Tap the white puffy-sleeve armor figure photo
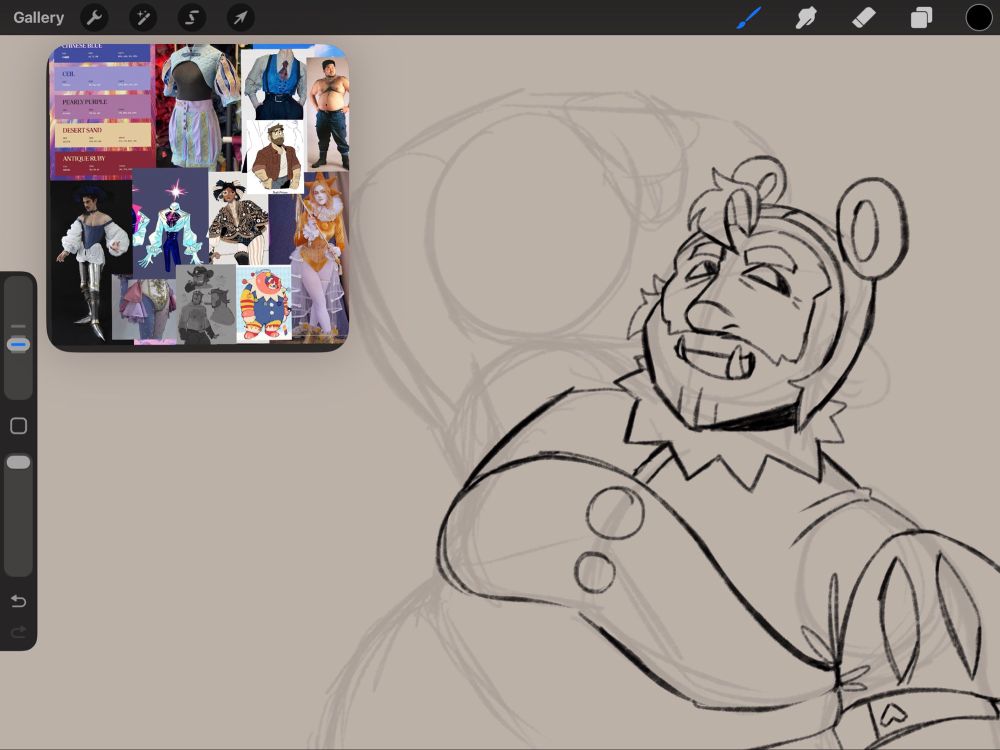The width and height of the screenshot is (1000, 750). click(91, 261)
